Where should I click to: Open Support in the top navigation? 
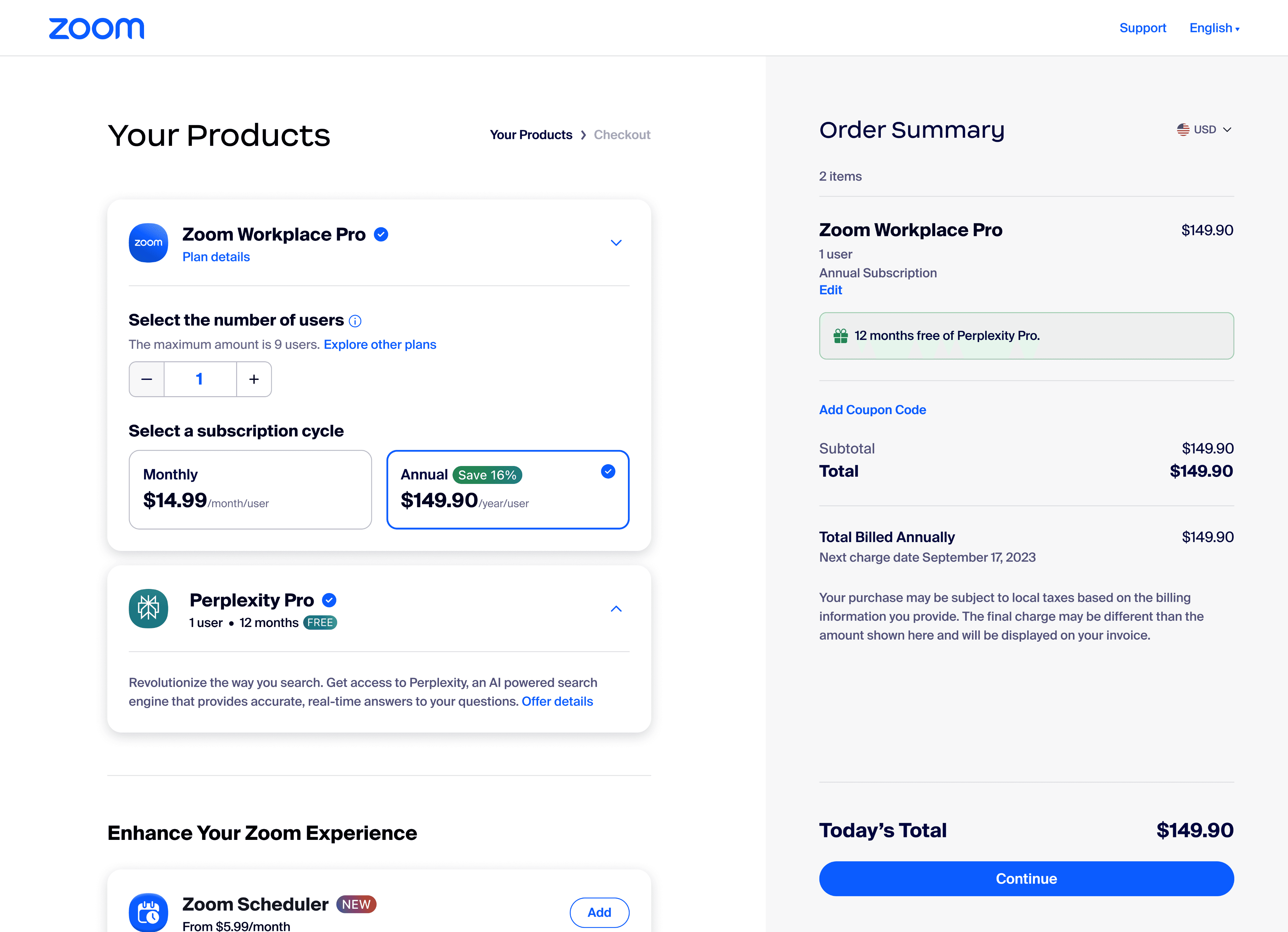coord(1143,28)
